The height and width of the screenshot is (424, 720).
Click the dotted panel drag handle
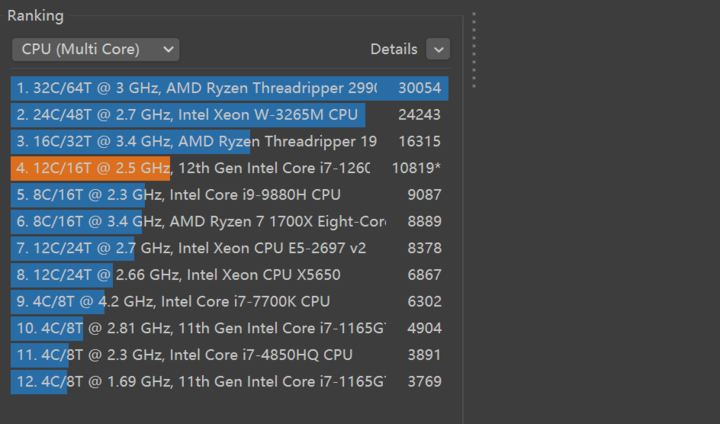(473, 50)
